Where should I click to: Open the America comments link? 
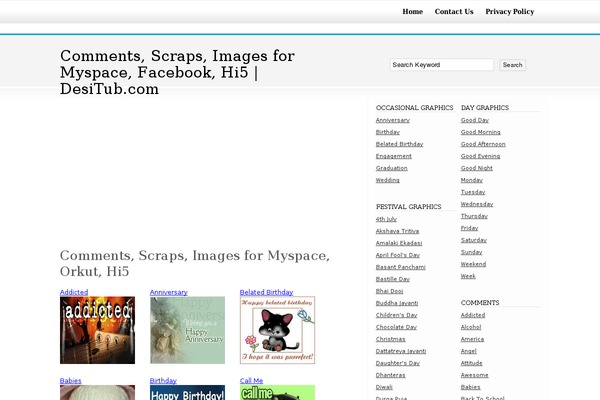pyautogui.click(x=472, y=339)
